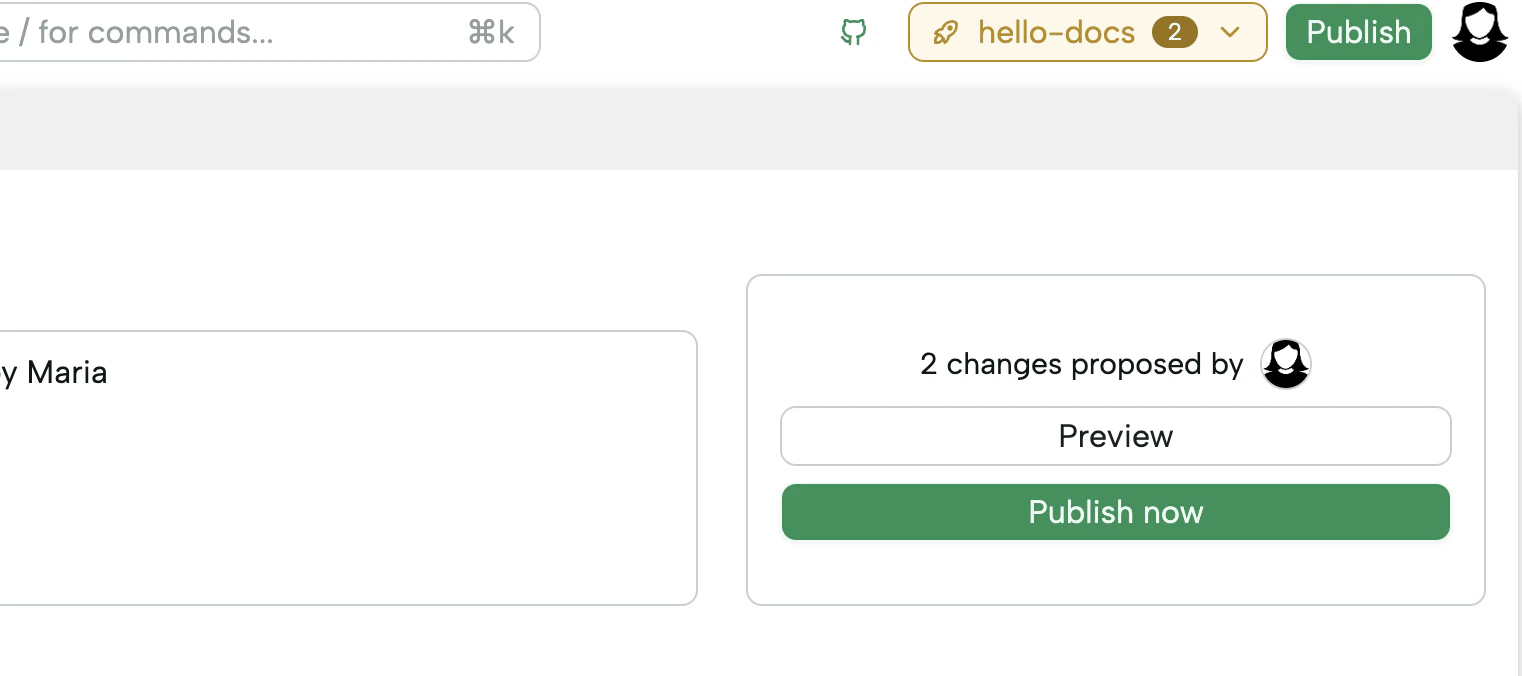Open your profile menu via the top-right avatar
This screenshot has width=1522, height=676.
[x=1479, y=32]
